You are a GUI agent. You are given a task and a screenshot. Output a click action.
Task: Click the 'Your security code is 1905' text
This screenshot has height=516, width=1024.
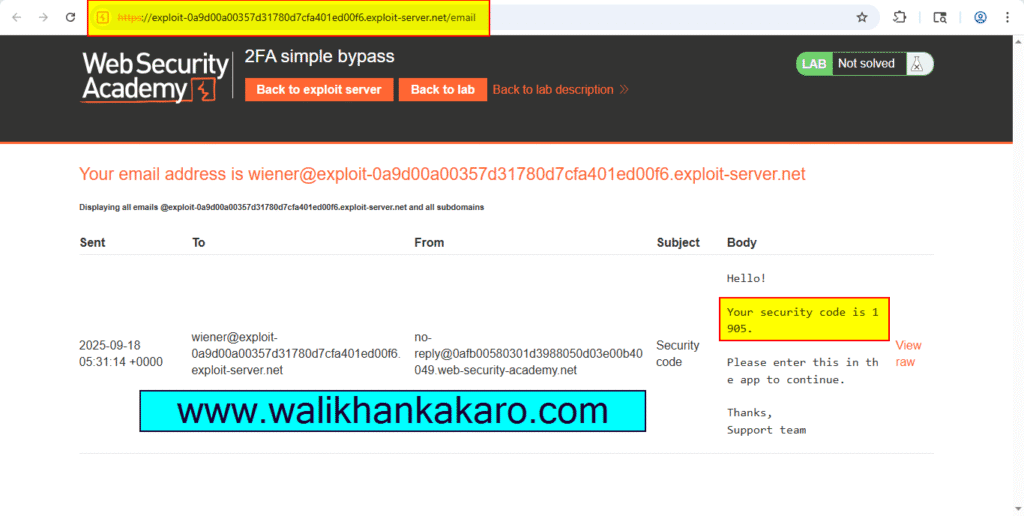point(804,319)
